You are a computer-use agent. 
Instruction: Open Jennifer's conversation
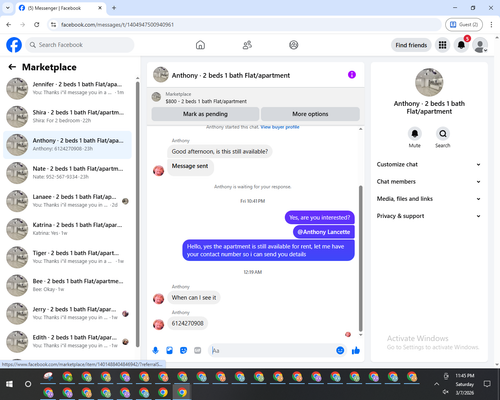click(67, 88)
